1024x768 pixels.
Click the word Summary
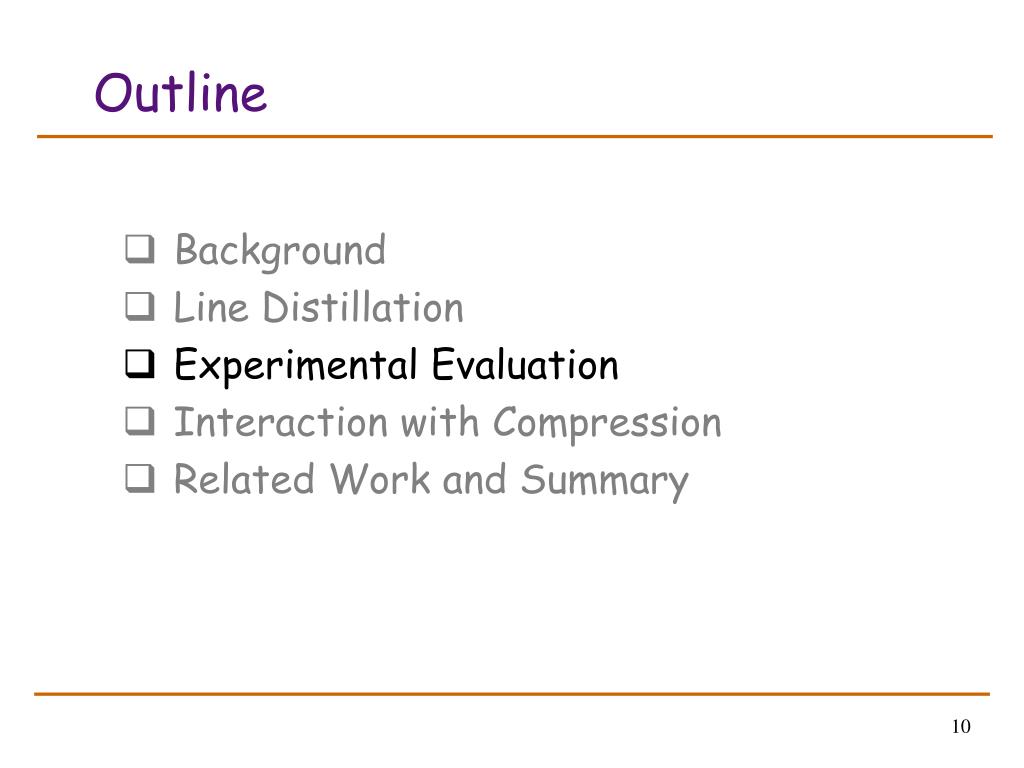click(x=605, y=482)
